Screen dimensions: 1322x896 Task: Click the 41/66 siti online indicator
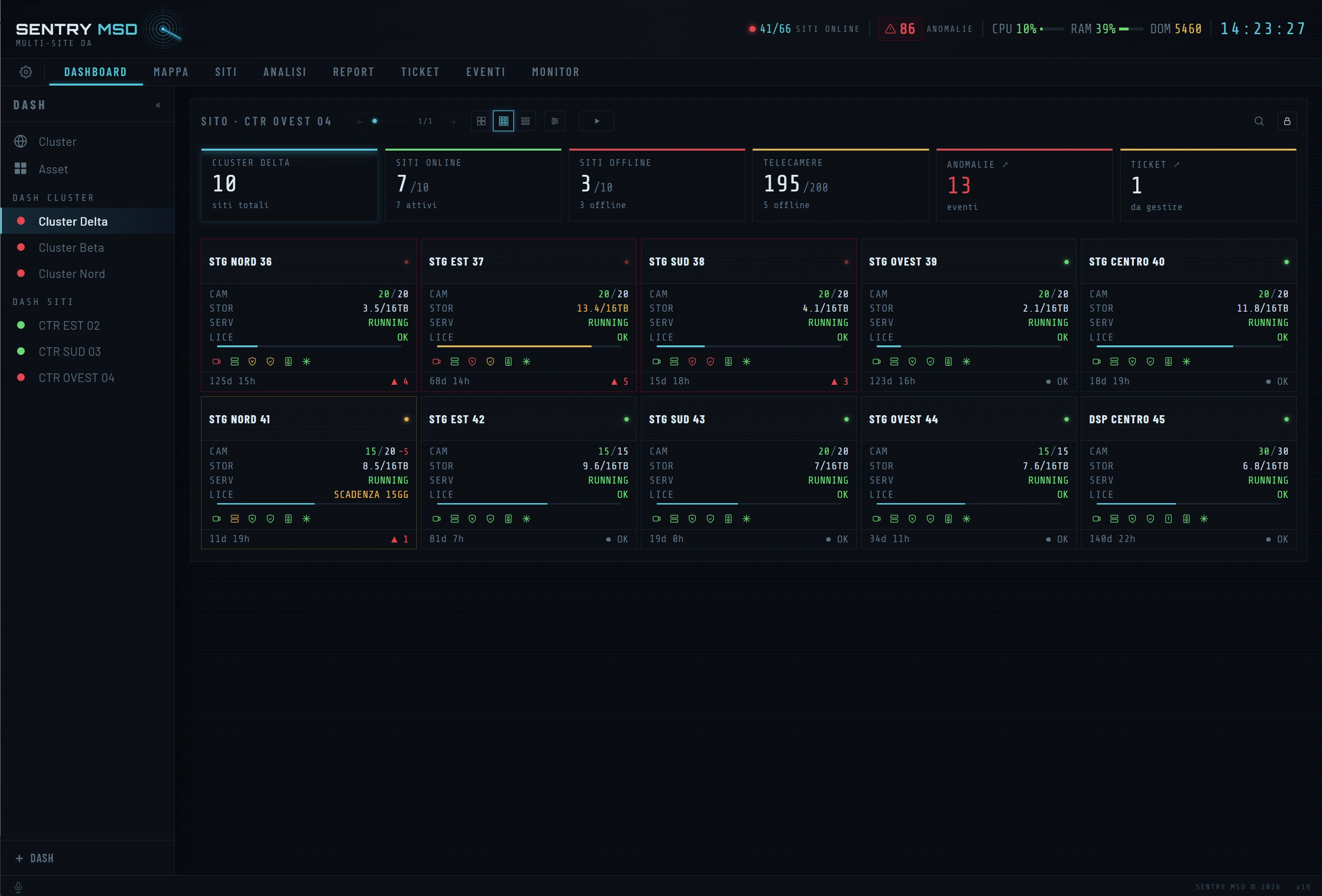[x=804, y=29]
